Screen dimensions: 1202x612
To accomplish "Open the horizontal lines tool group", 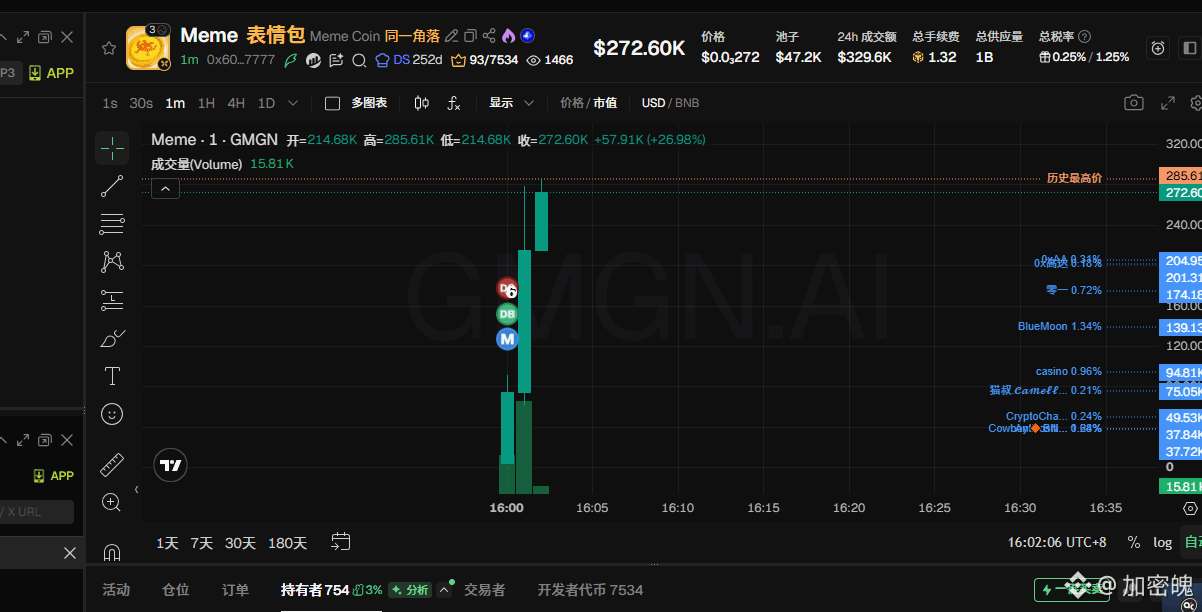I will coord(112,224).
